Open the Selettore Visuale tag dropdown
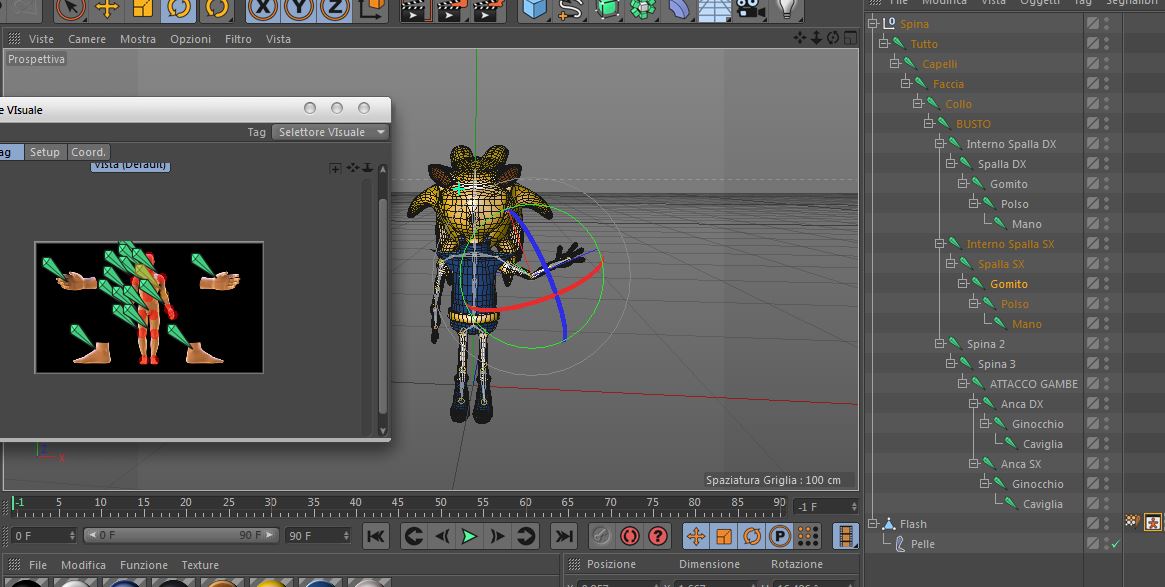This screenshot has height=587, width=1165. [331, 132]
